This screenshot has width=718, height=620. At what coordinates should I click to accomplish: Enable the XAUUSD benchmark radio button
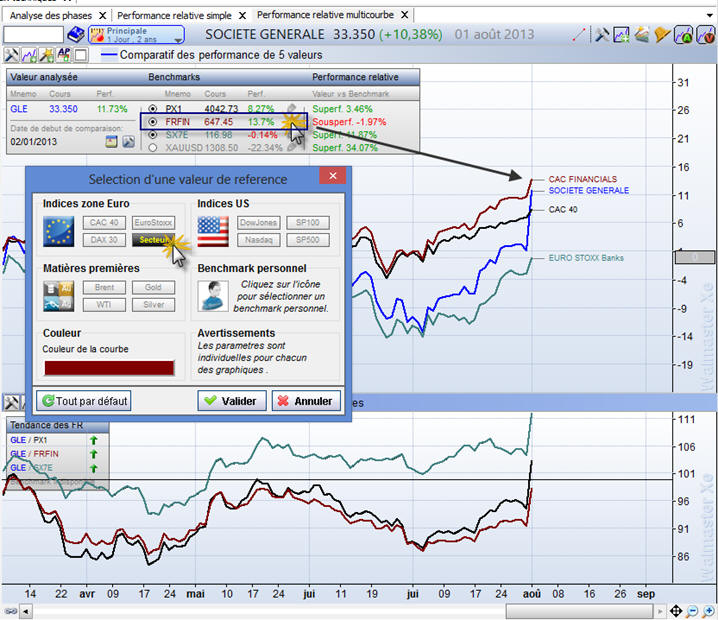click(x=152, y=147)
